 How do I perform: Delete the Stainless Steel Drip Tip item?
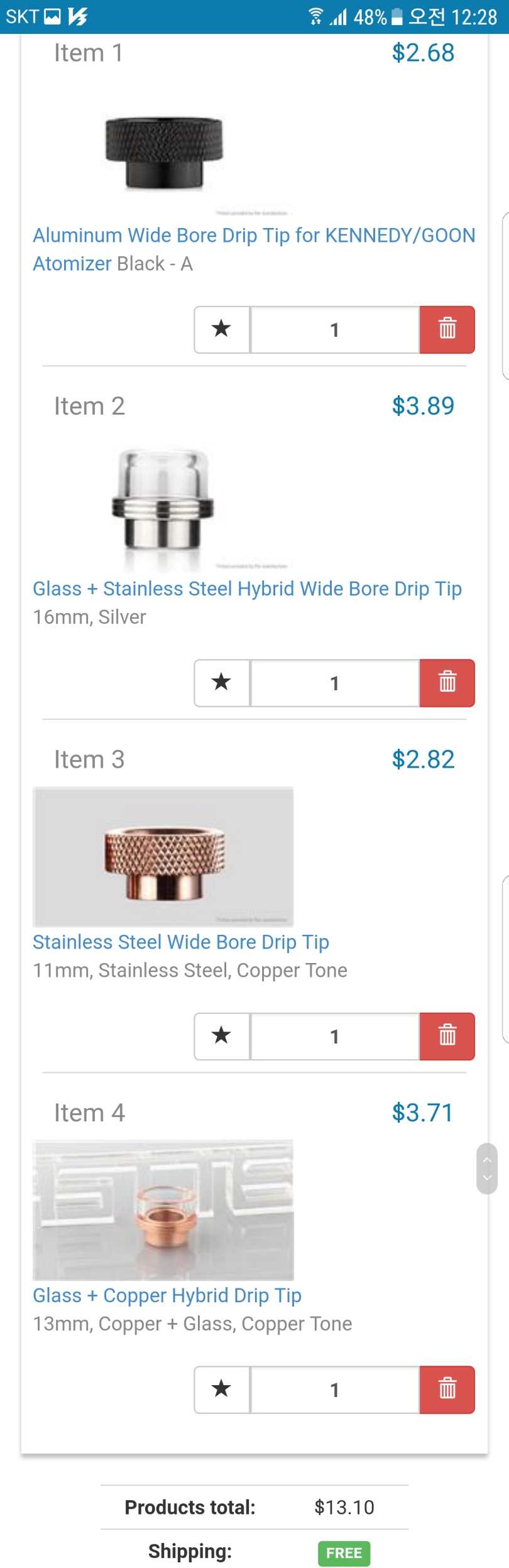click(x=447, y=1036)
